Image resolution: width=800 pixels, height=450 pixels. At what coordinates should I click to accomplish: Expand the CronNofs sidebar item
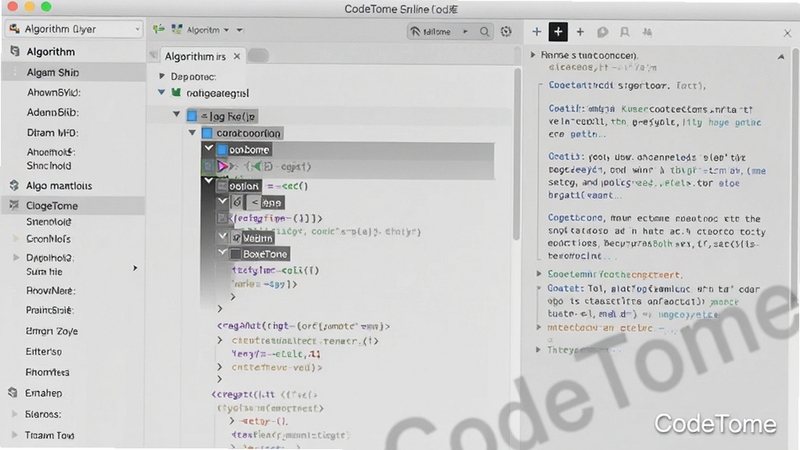(x=16, y=238)
